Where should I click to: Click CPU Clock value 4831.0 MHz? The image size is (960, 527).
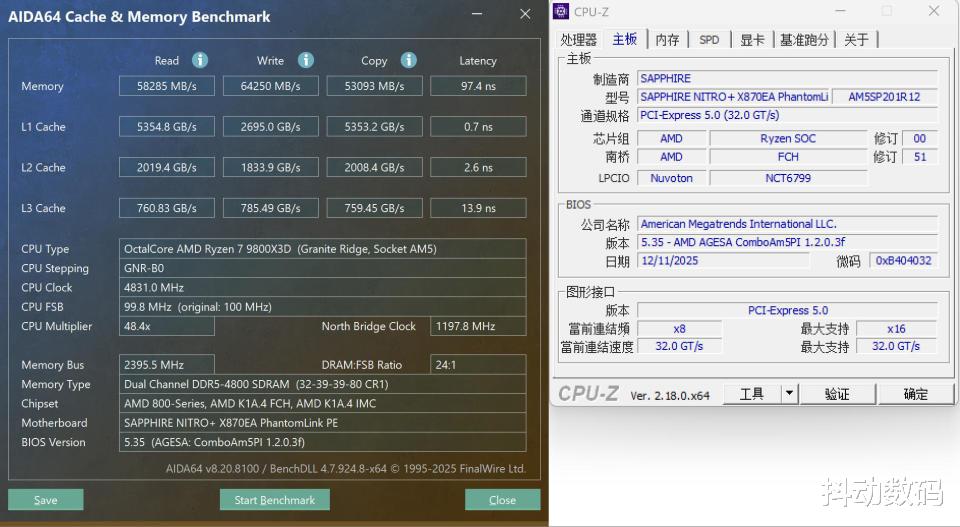point(323,287)
